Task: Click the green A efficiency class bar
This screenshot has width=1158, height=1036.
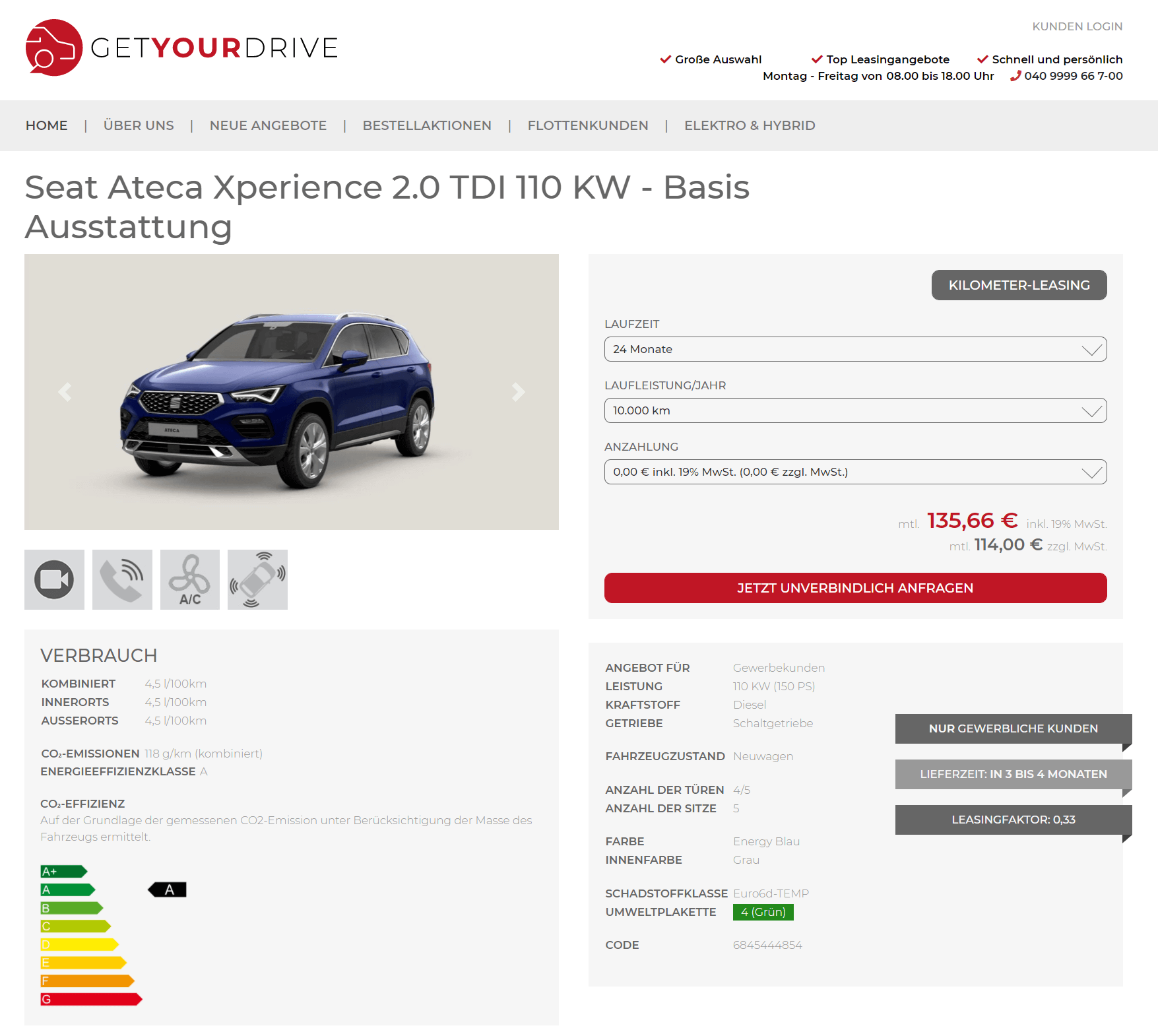Action: (x=67, y=890)
